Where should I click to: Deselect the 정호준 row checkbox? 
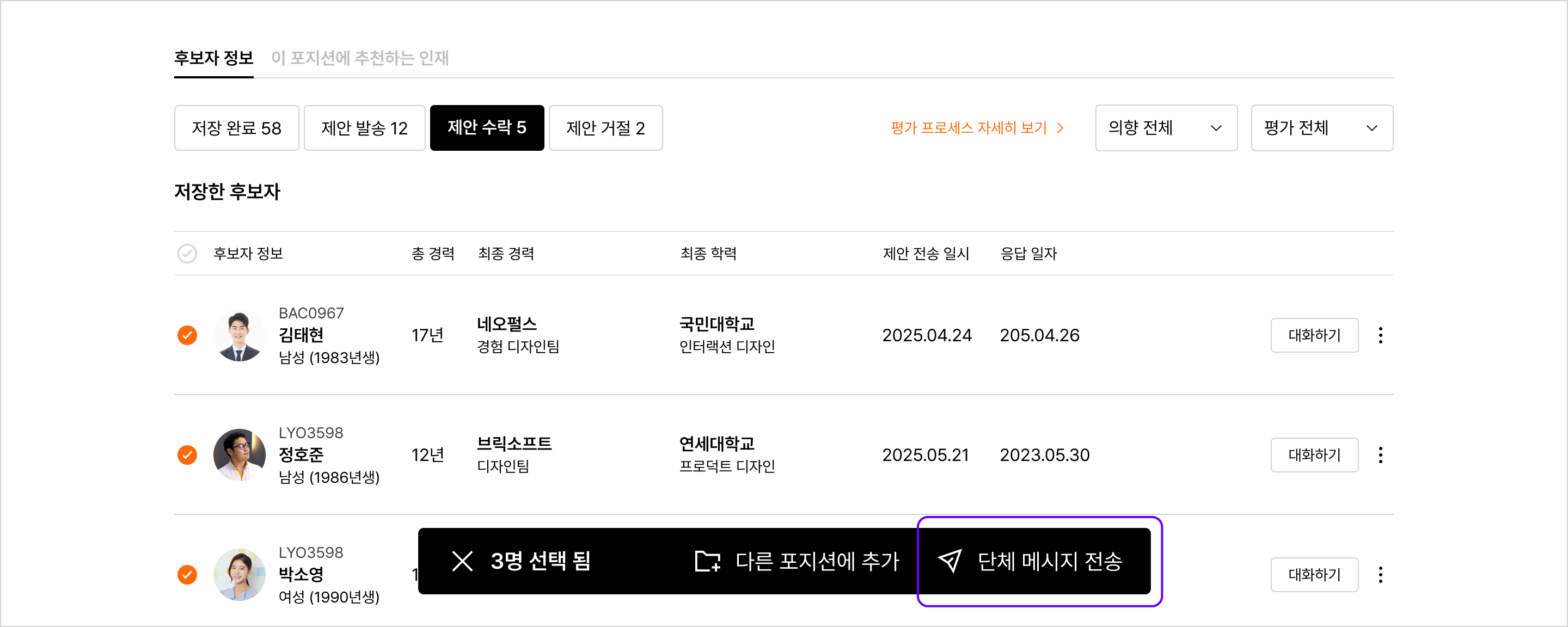(x=187, y=454)
